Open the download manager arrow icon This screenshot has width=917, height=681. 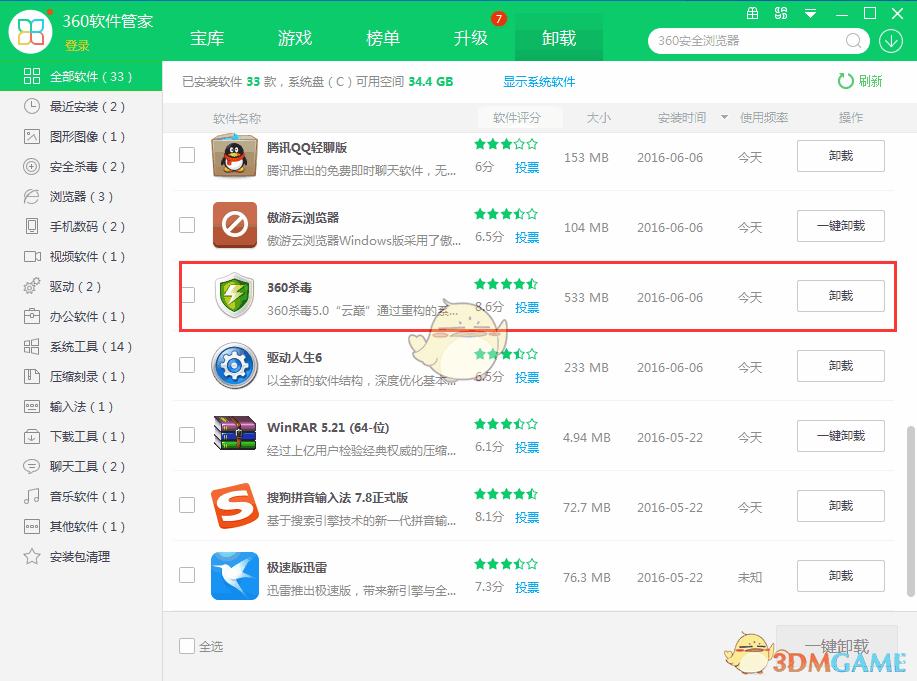pyautogui.click(x=891, y=41)
